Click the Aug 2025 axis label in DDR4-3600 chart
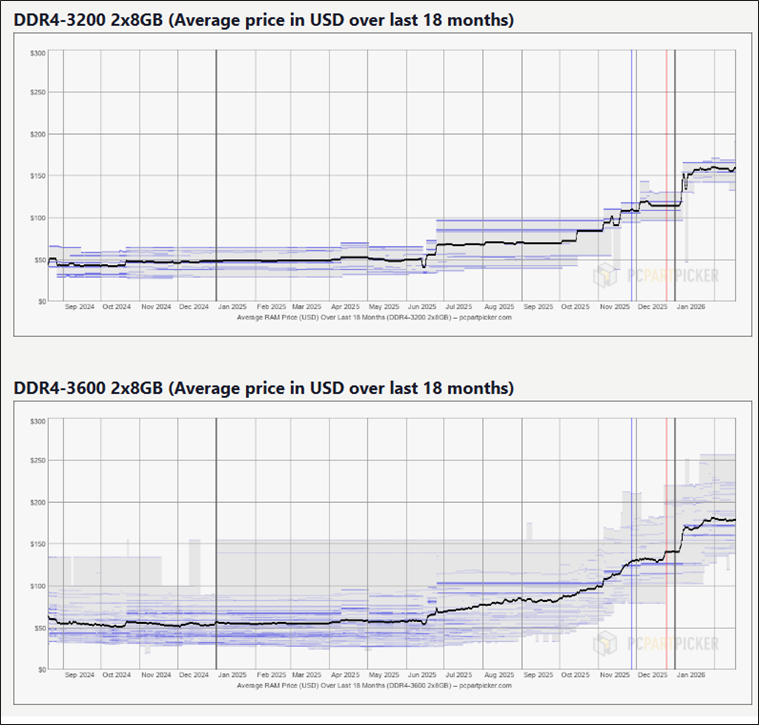This screenshot has height=725, width=759. pyautogui.click(x=499, y=675)
